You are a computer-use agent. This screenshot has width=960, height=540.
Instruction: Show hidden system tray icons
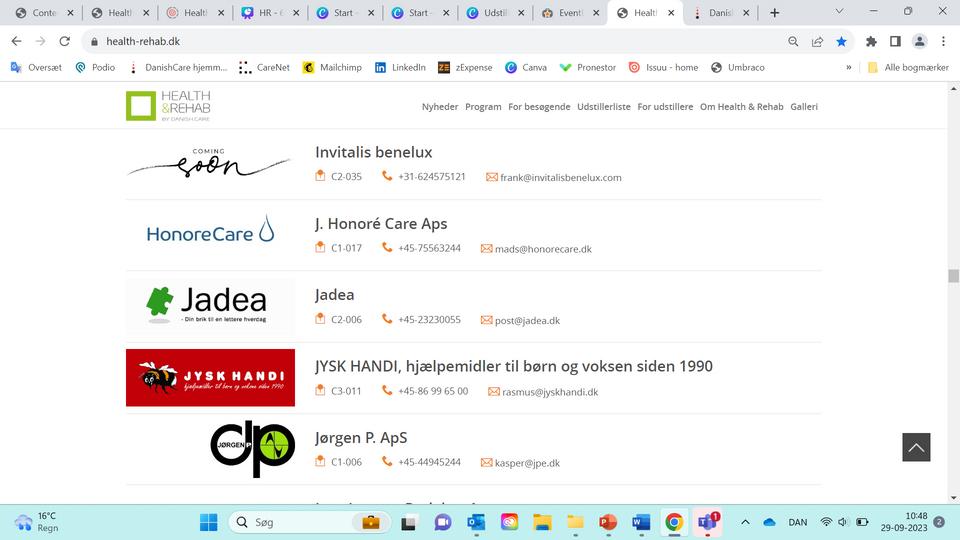coord(745,522)
